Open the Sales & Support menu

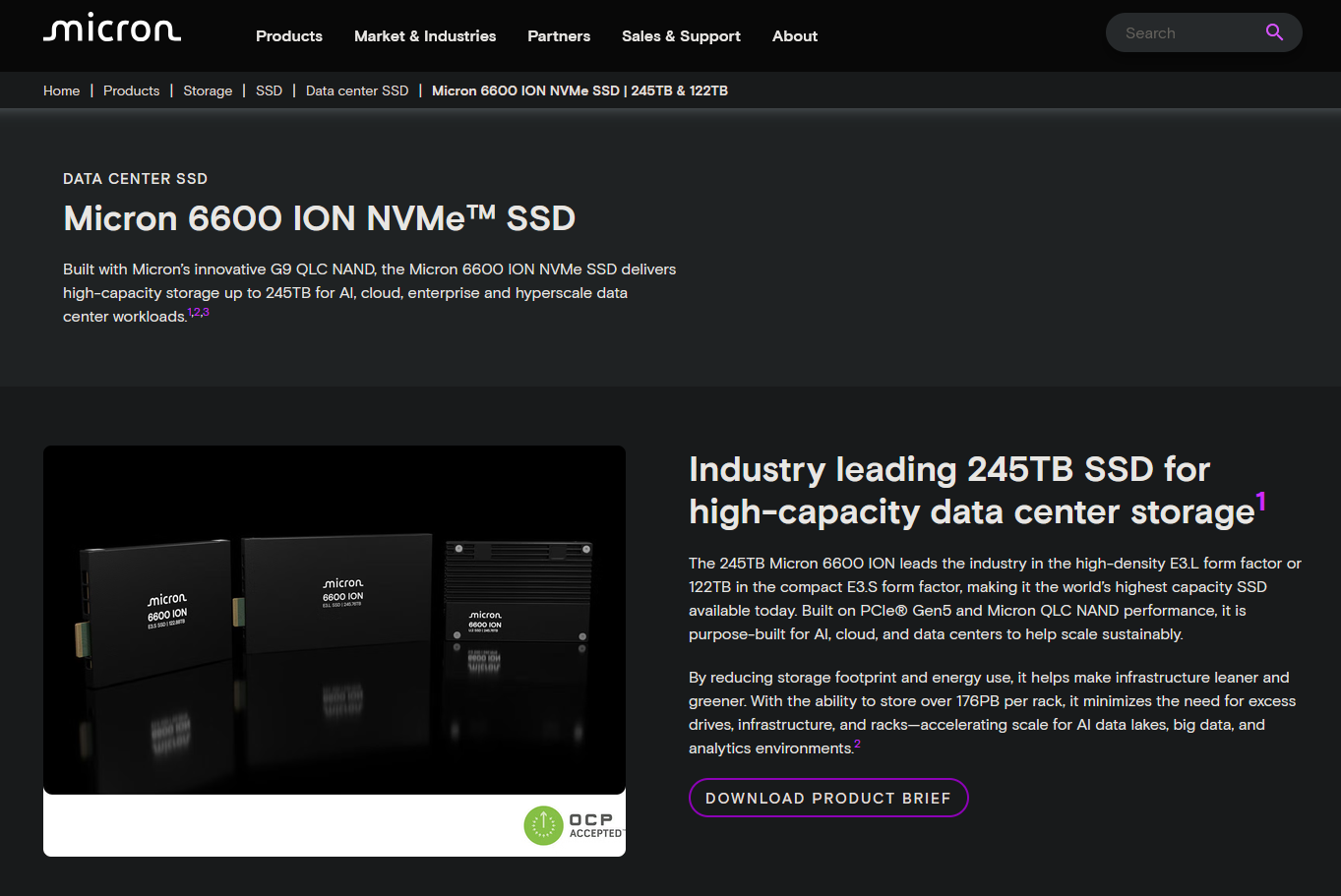(x=681, y=36)
